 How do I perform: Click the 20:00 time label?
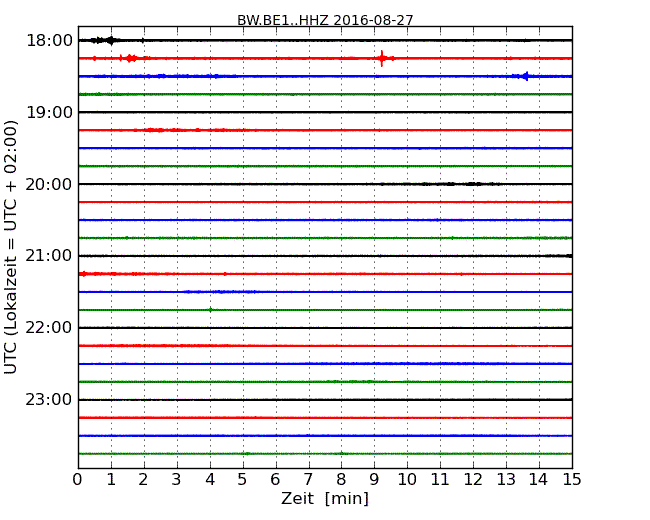click(x=49, y=184)
